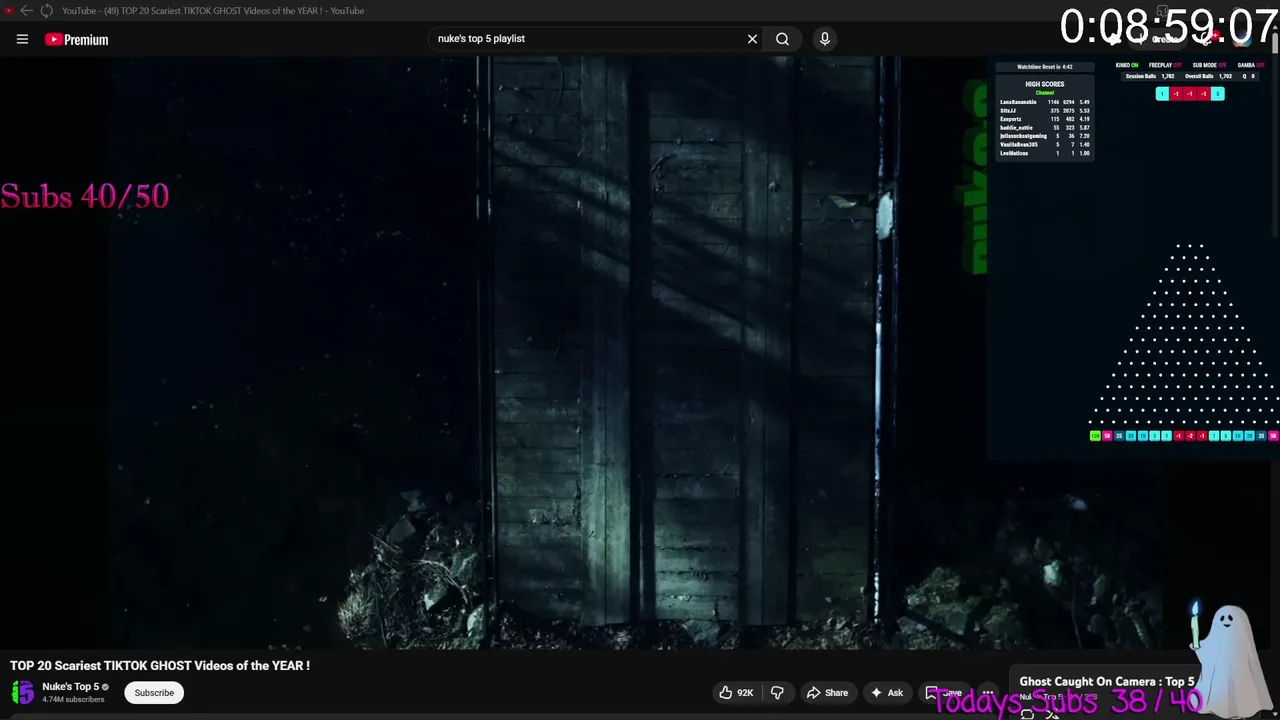This screenshot has height=720, width=1280.
Task: Open the notifications bell
Action: coord(1207,39)
